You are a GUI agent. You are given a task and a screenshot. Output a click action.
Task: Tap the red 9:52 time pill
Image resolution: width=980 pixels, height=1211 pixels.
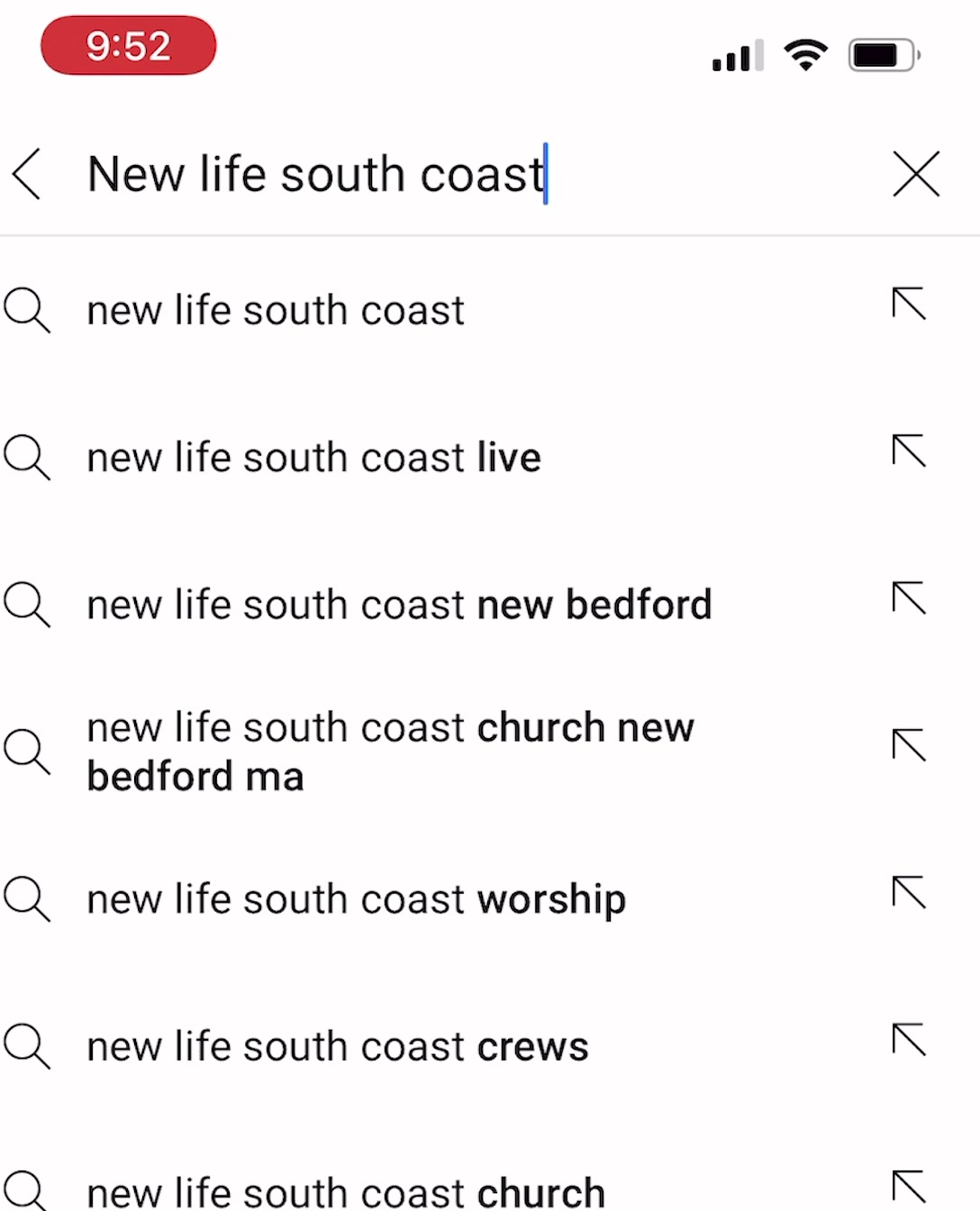tap(129, 45)
